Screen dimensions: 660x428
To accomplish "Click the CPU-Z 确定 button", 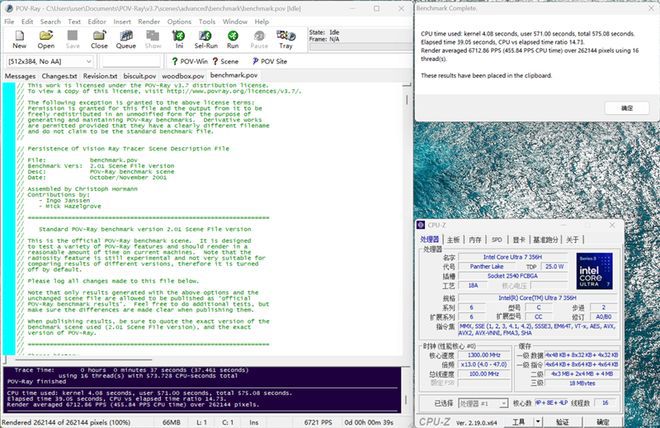I will (603, 421).
